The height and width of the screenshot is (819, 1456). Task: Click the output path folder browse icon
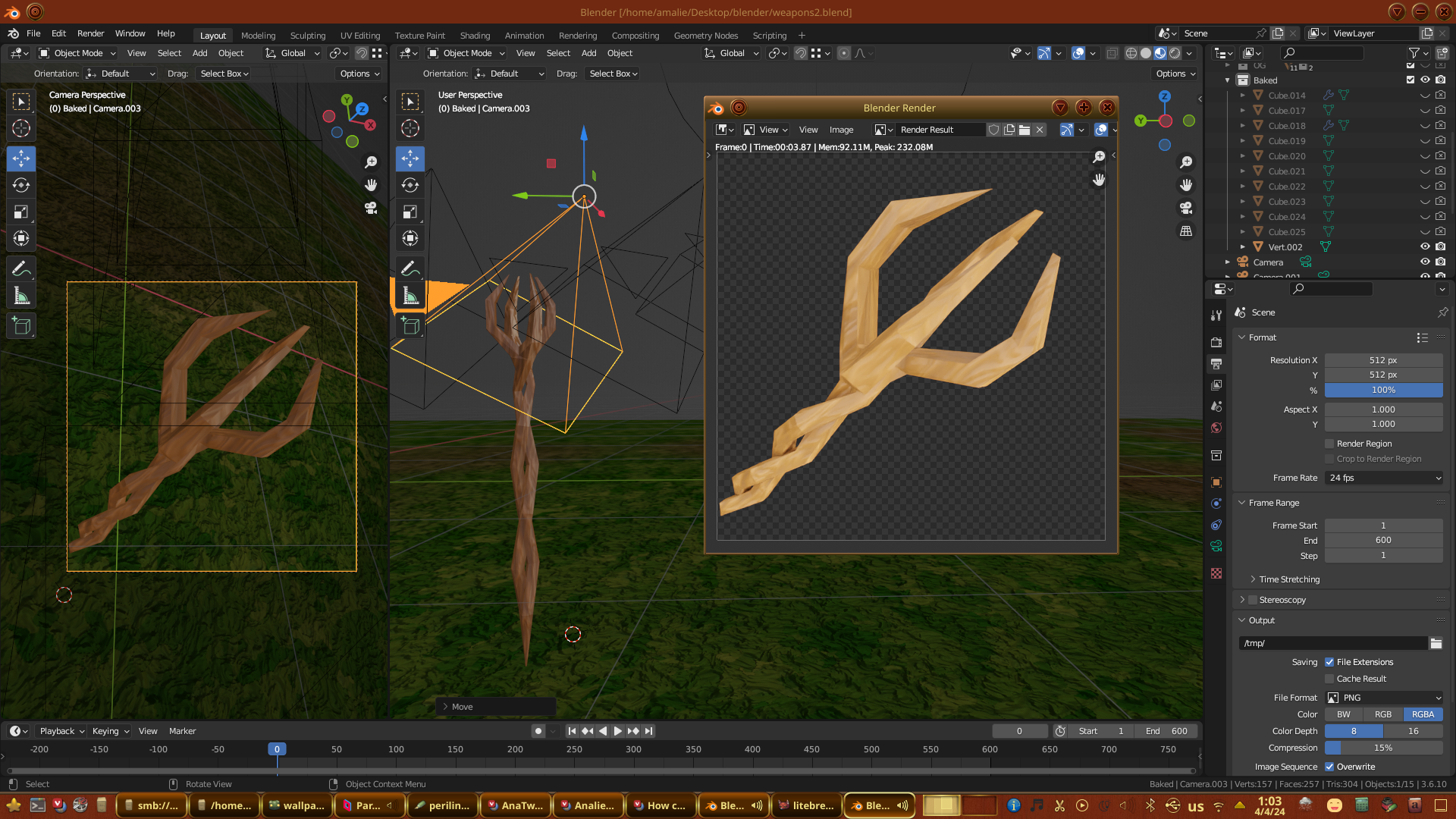pos(1436,643)
